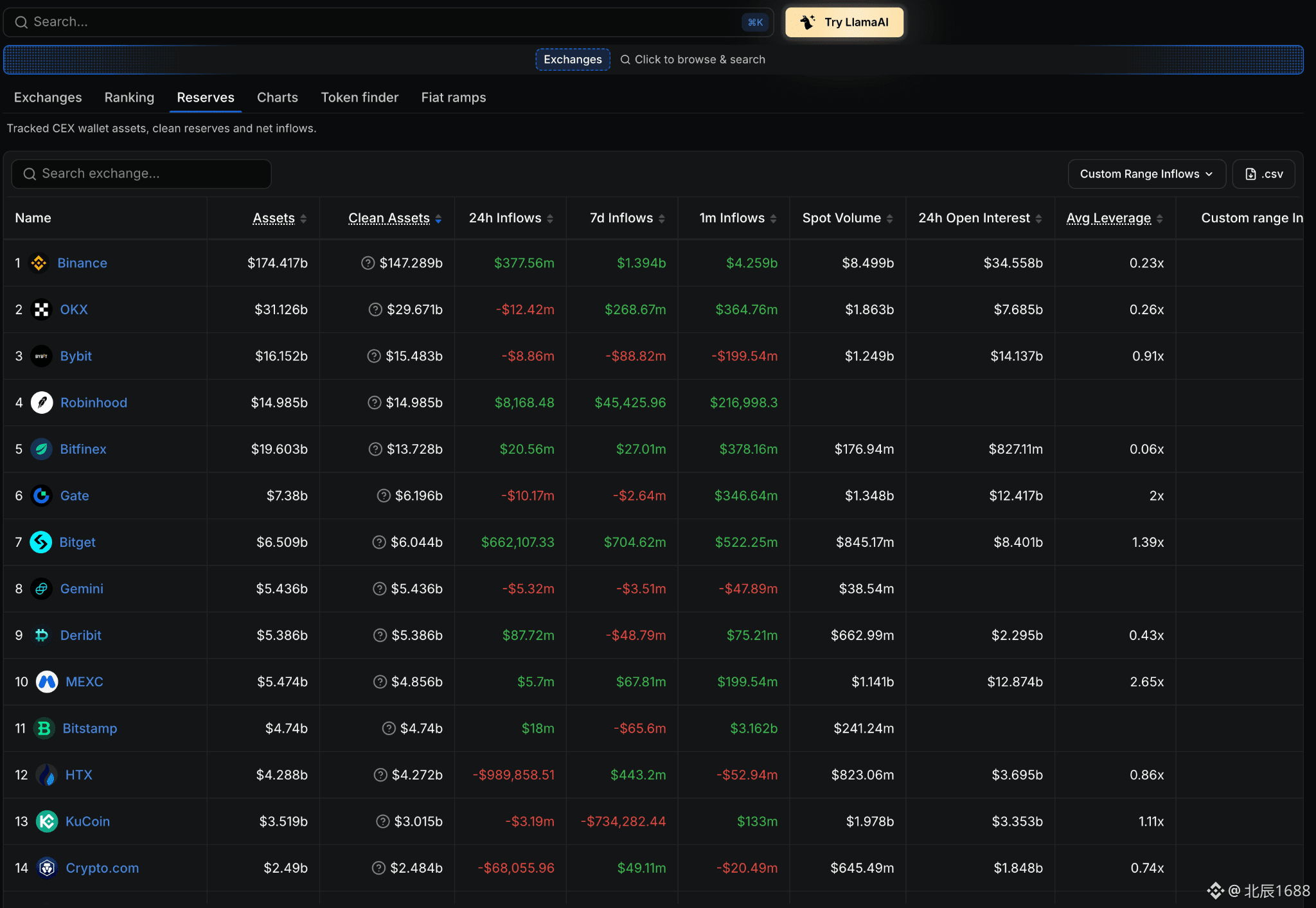Click the OKX logo icon
This screenshot has width=1316, height=908.
tap(42, 310)
